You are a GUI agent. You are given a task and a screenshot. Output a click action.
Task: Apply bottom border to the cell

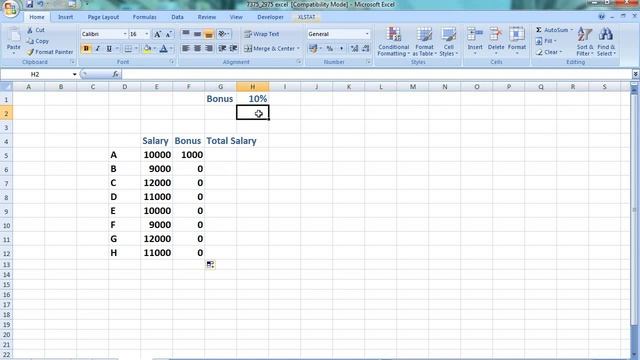(128, 49)
